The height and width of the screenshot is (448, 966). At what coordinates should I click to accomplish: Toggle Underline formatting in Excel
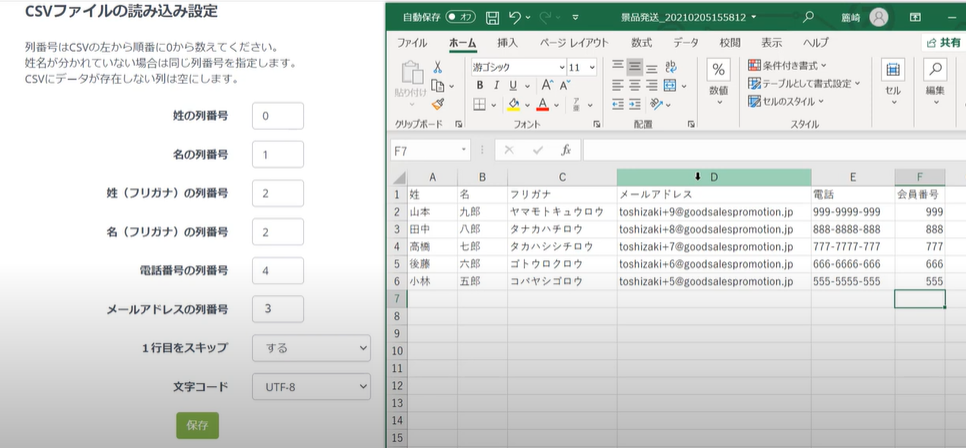pyautogui.click(x=511, y=86)
